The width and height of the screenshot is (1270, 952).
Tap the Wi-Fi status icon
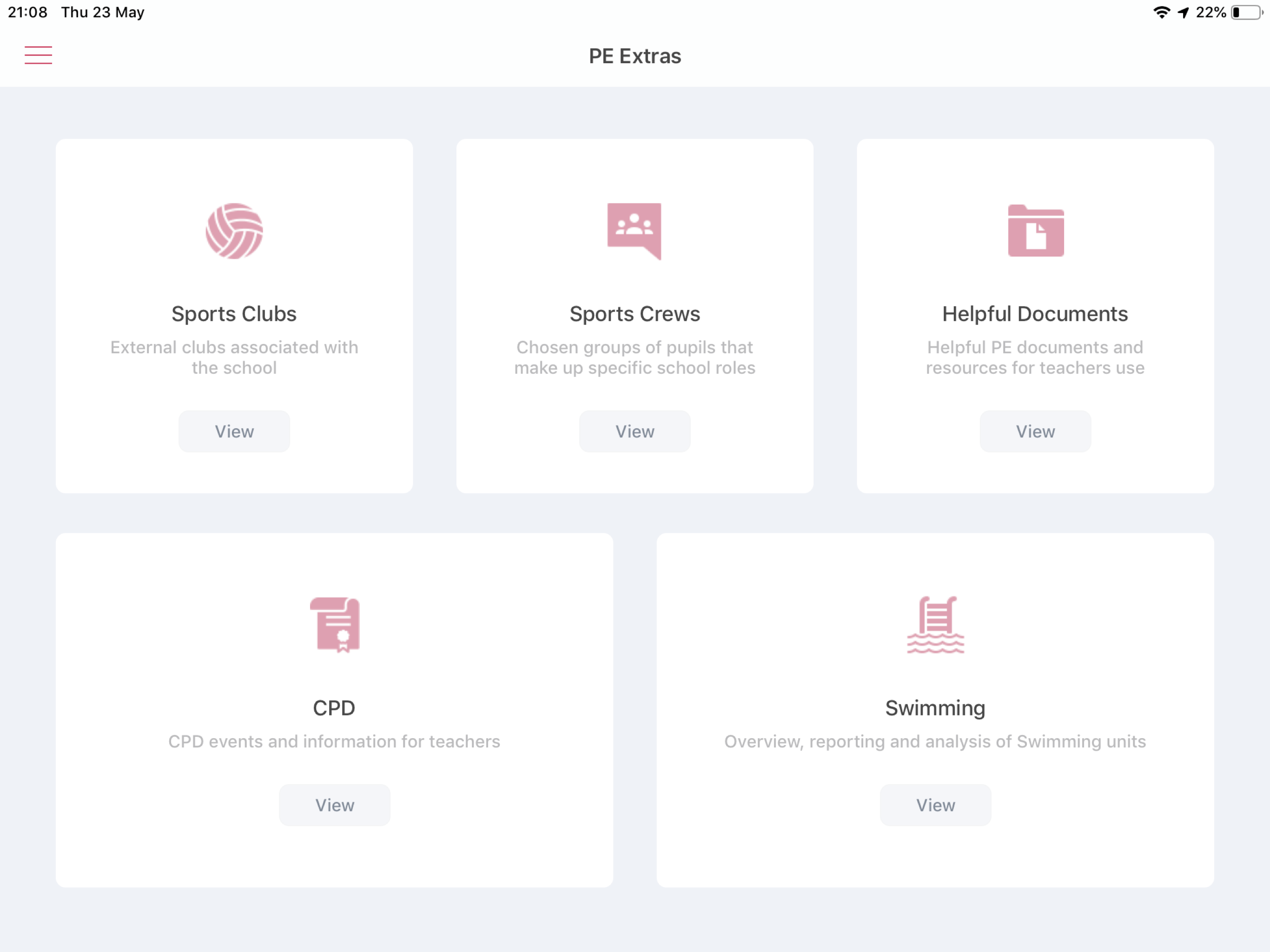pyautogui.click(x=1162, y=12)
